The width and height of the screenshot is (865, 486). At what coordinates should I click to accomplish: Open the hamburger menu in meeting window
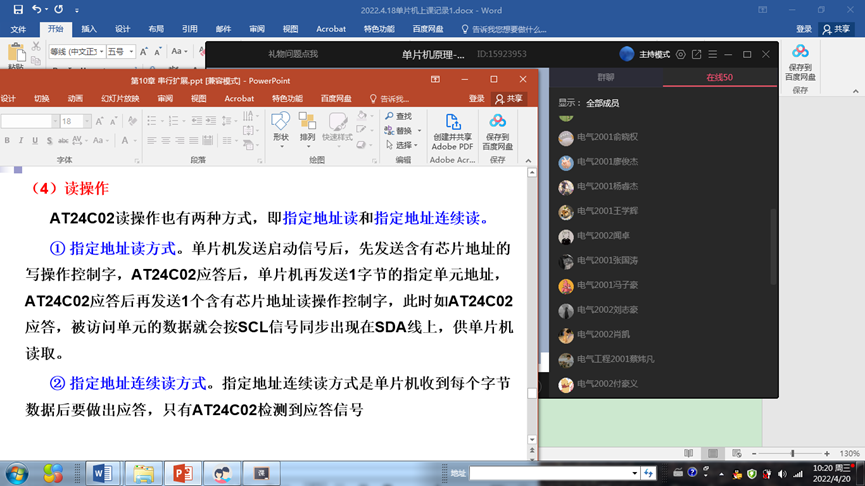tap(712, 54)
